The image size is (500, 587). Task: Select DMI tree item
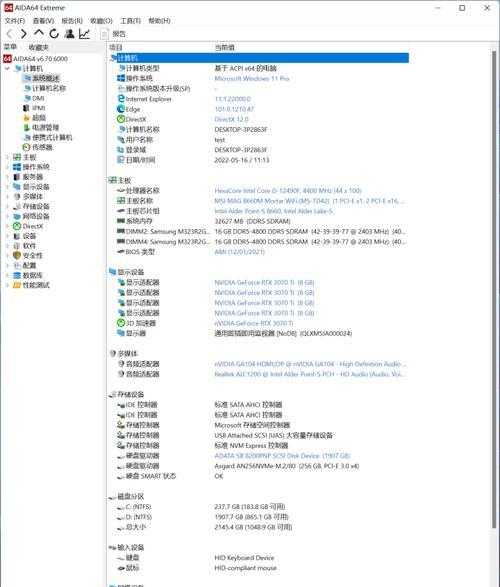[x=34, y=98]
